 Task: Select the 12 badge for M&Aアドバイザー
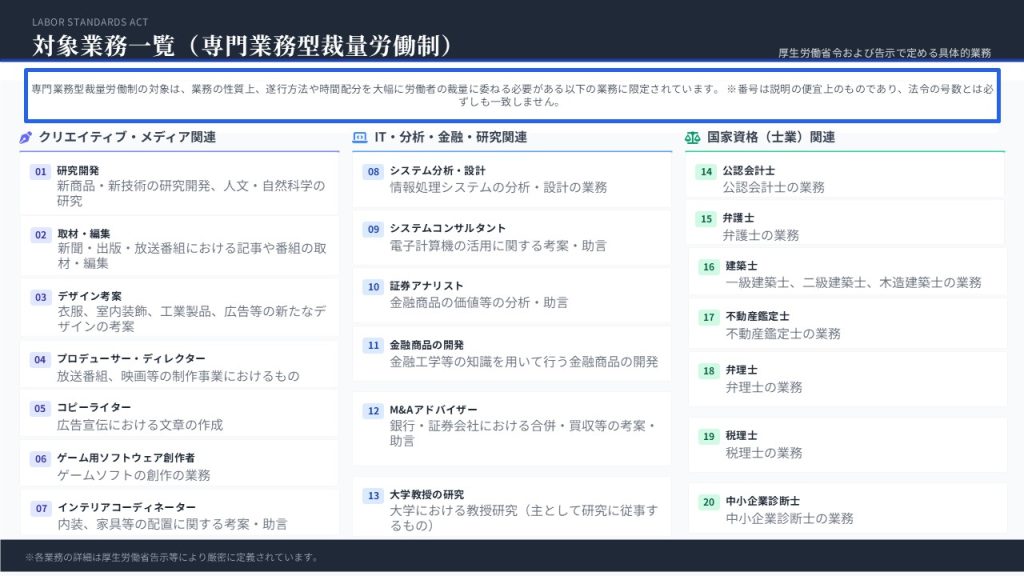(373, 411)
